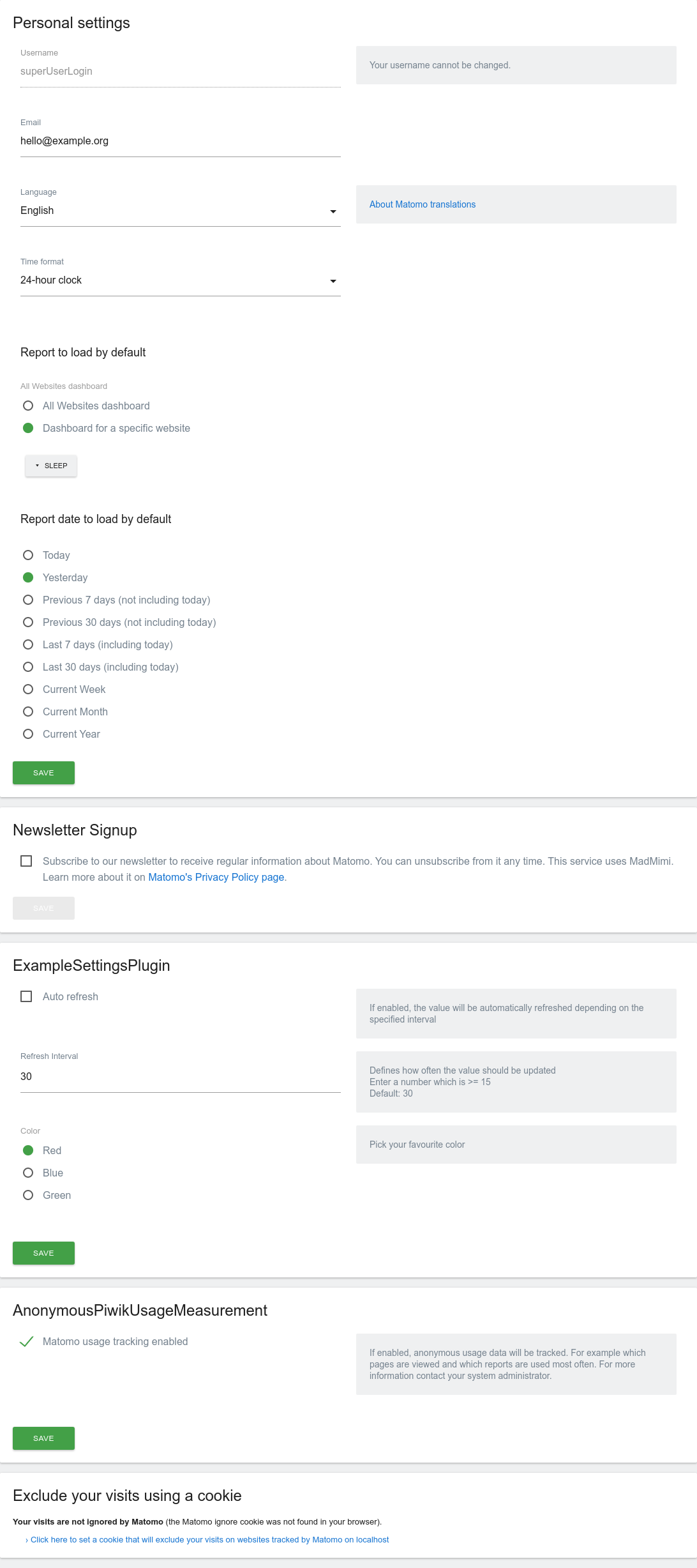Enable the Auto refresh checkbox
This screenshot has height=1568, width=697.
coord(26,996)
